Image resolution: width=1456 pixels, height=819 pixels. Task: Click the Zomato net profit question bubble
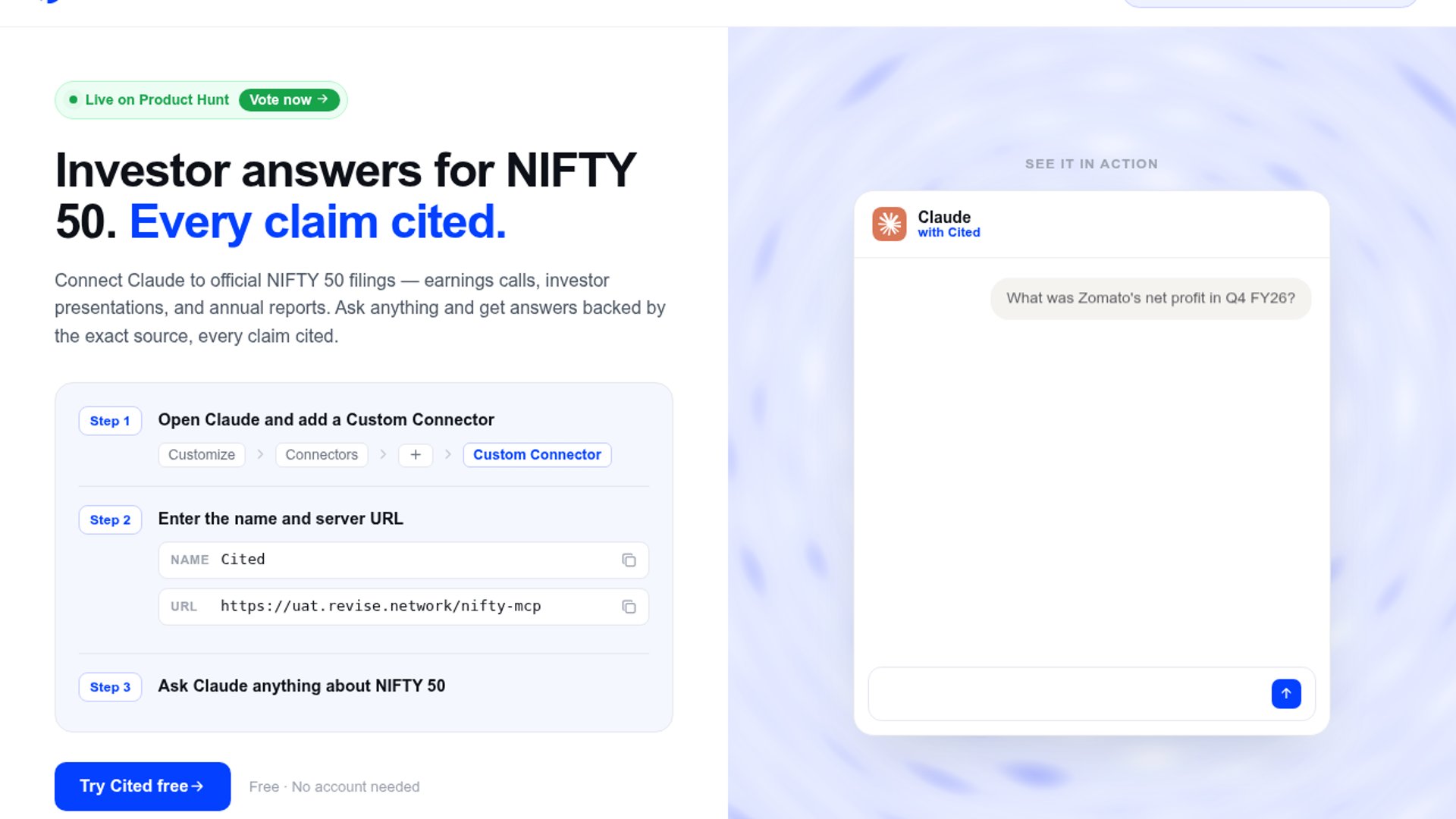coord(1150,299)
